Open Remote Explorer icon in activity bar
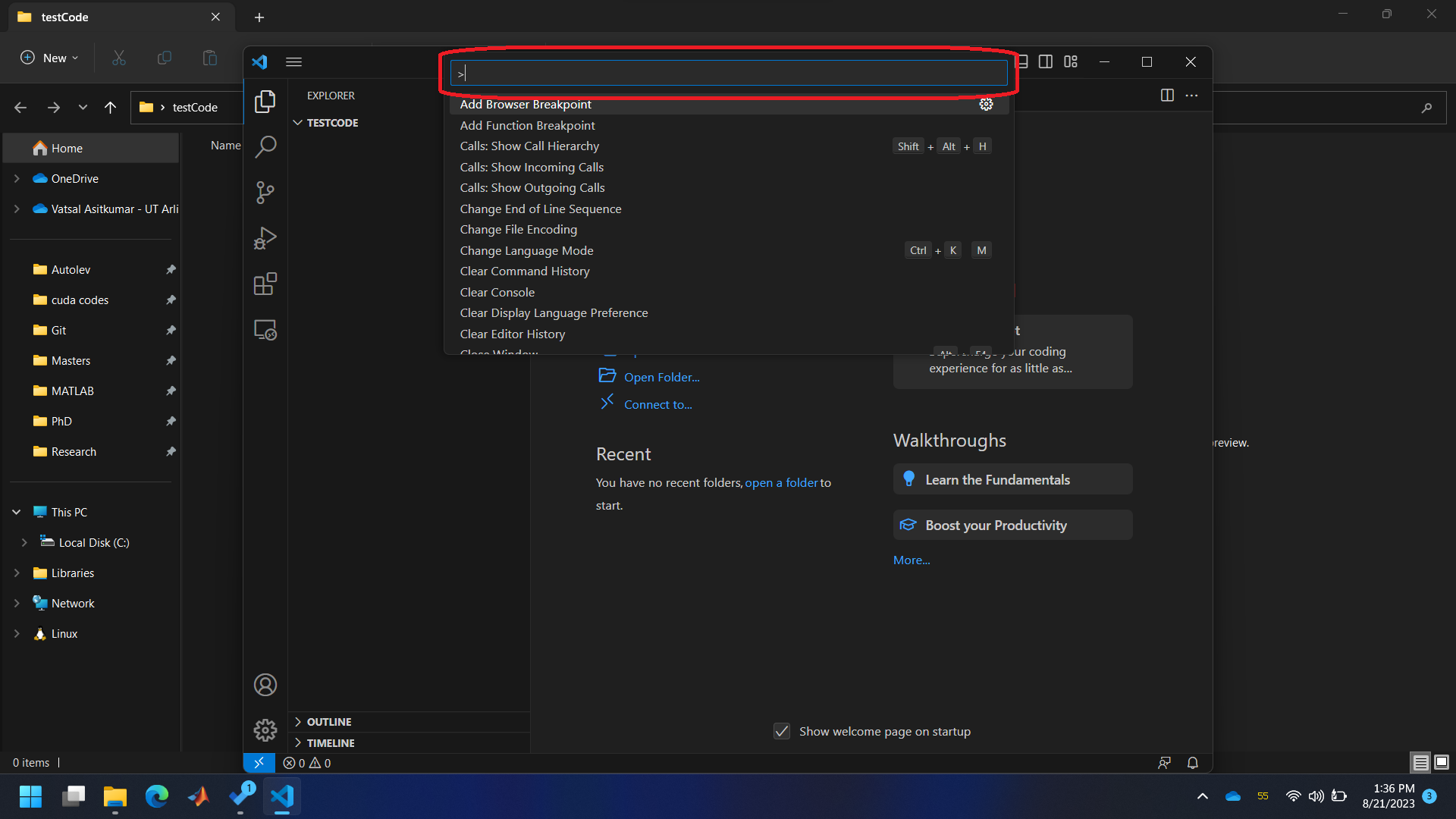 pyautogui.click(x=265, y=330)
